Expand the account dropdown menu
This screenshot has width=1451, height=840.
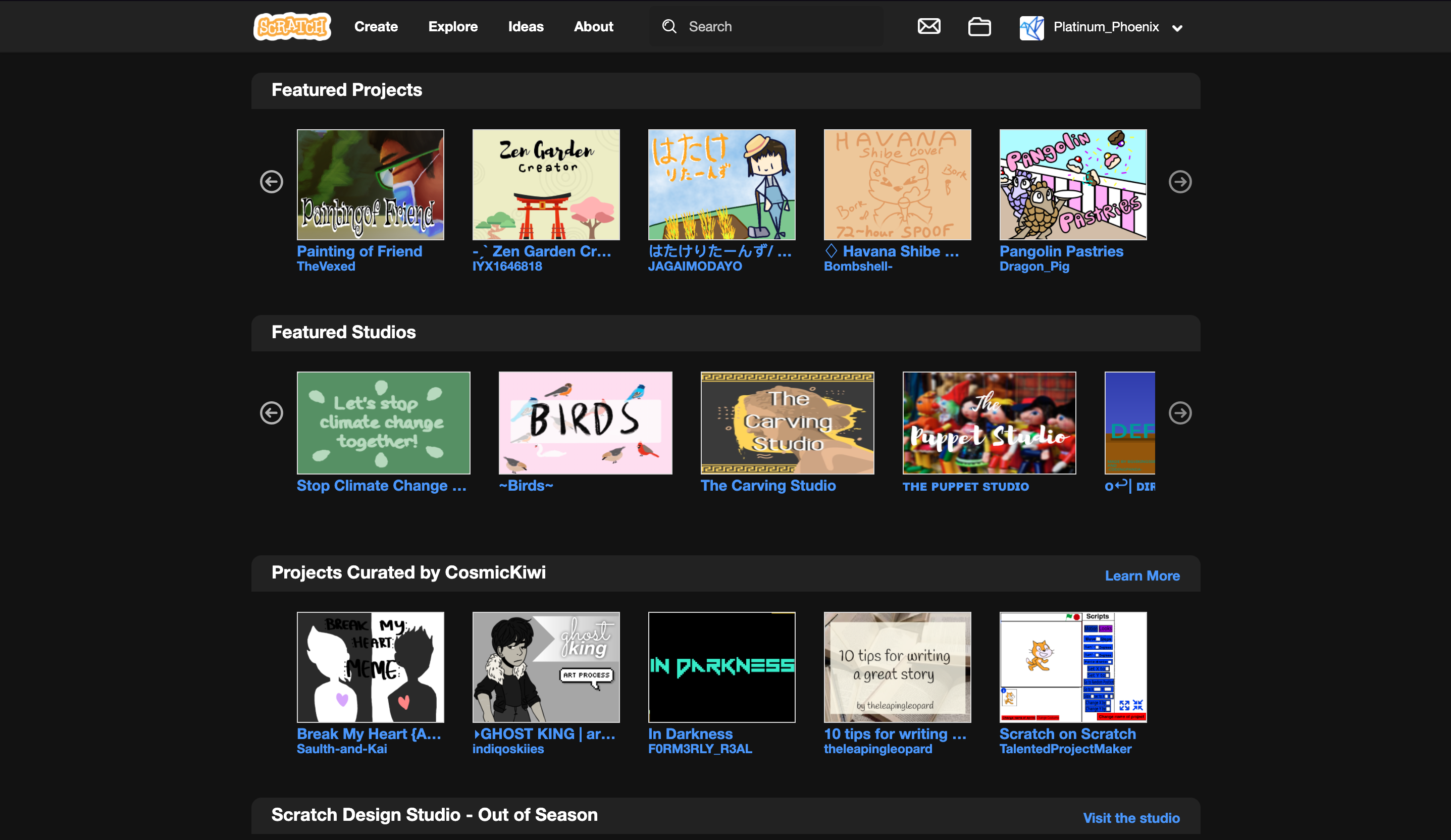coord(1178,28)
